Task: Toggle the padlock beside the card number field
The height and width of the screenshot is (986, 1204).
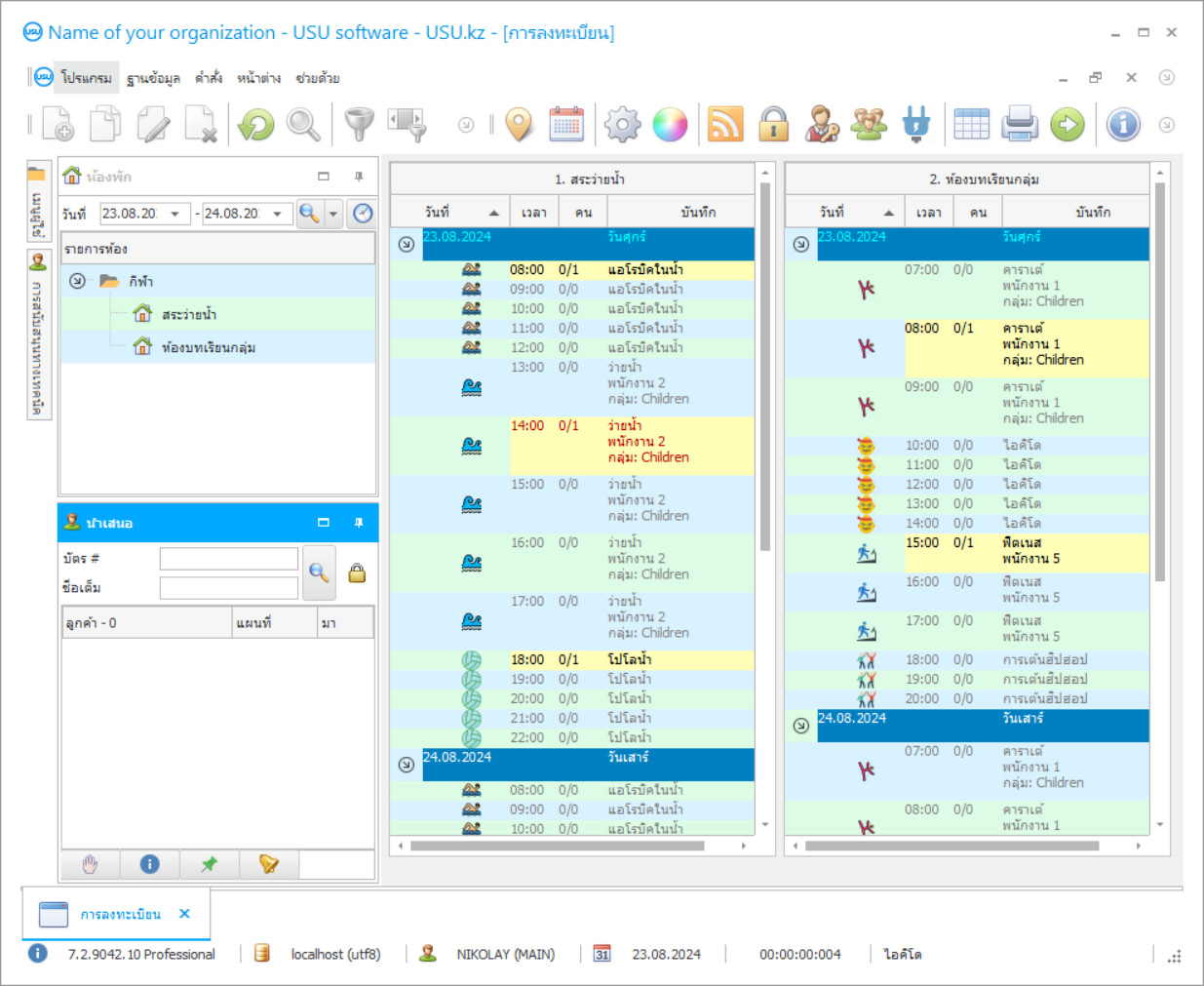Action: point(357,573)
